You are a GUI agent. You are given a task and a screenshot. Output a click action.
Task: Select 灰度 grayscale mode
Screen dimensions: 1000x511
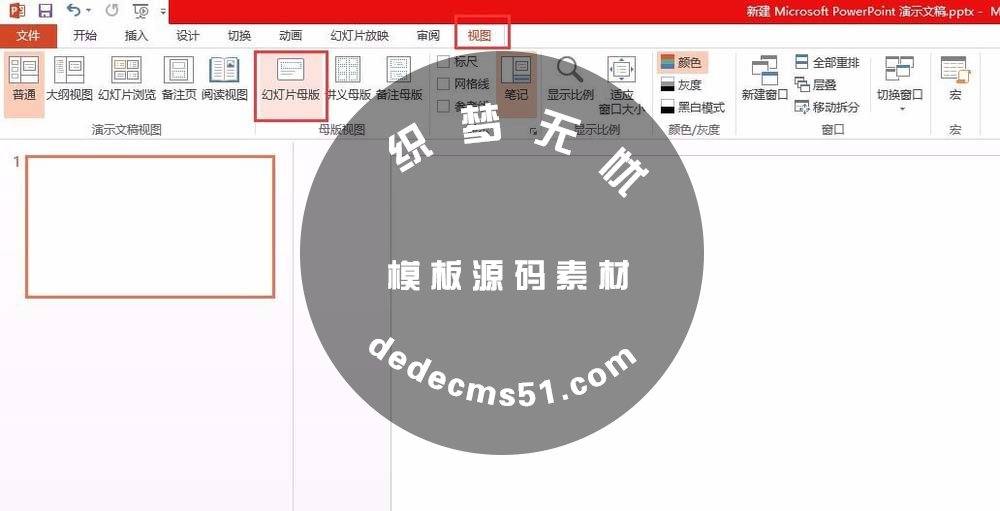(681, 84)
